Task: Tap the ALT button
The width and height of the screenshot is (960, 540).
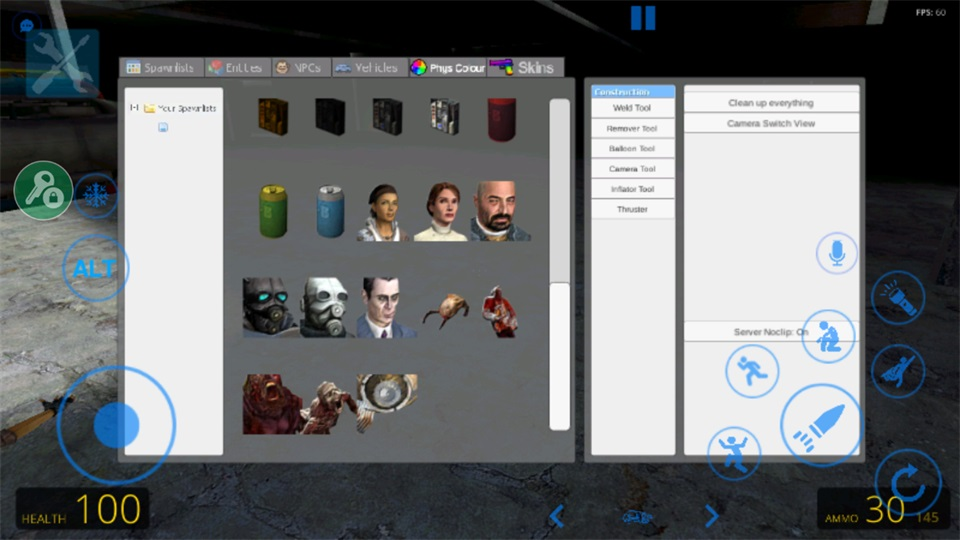Action: (95, 268)
